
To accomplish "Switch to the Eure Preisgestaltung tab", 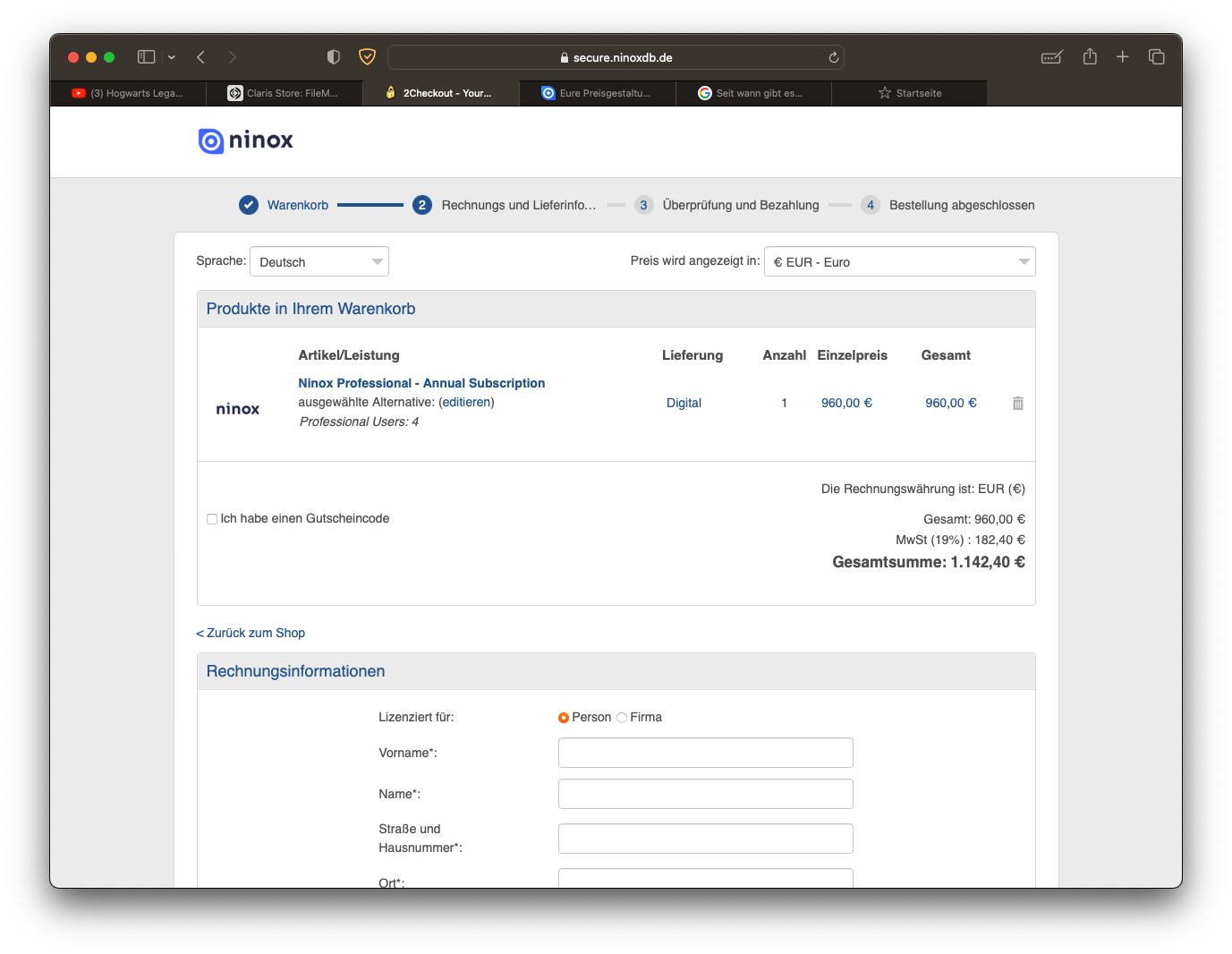I will pos(597,93).
